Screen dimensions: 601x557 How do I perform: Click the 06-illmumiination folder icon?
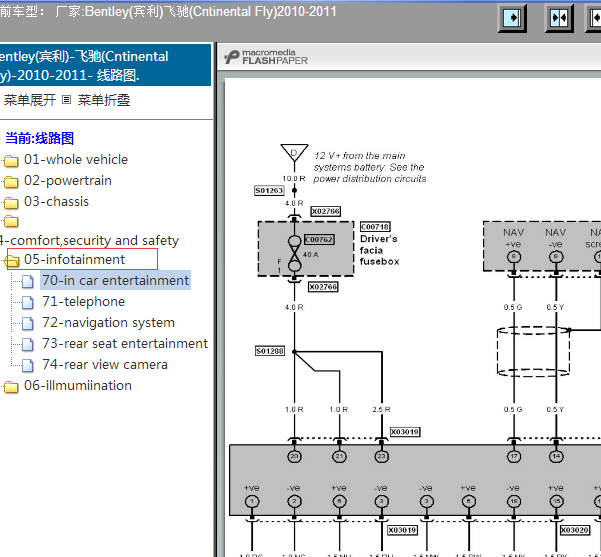pos(11,387)
